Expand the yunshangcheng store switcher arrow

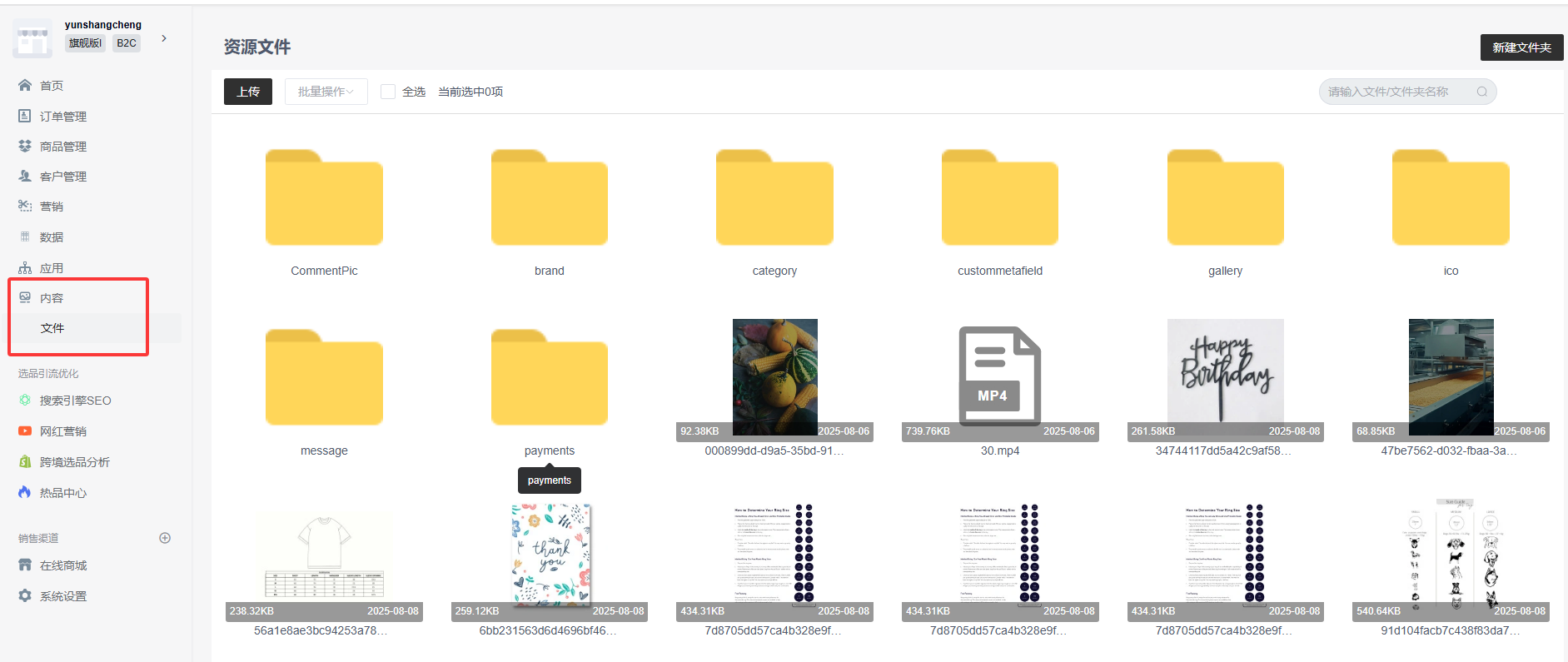(x=164, y=38)
